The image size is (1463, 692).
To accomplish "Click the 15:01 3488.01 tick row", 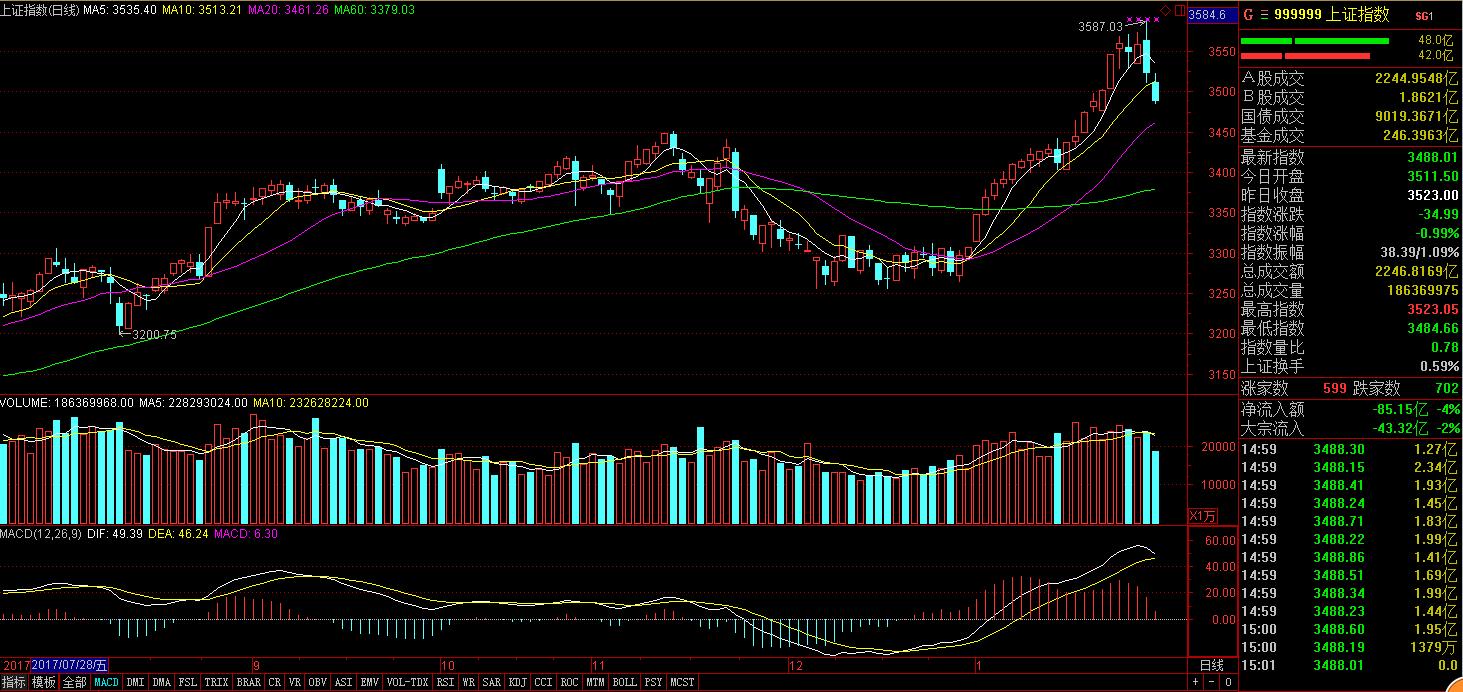I will pos(1350,665).
